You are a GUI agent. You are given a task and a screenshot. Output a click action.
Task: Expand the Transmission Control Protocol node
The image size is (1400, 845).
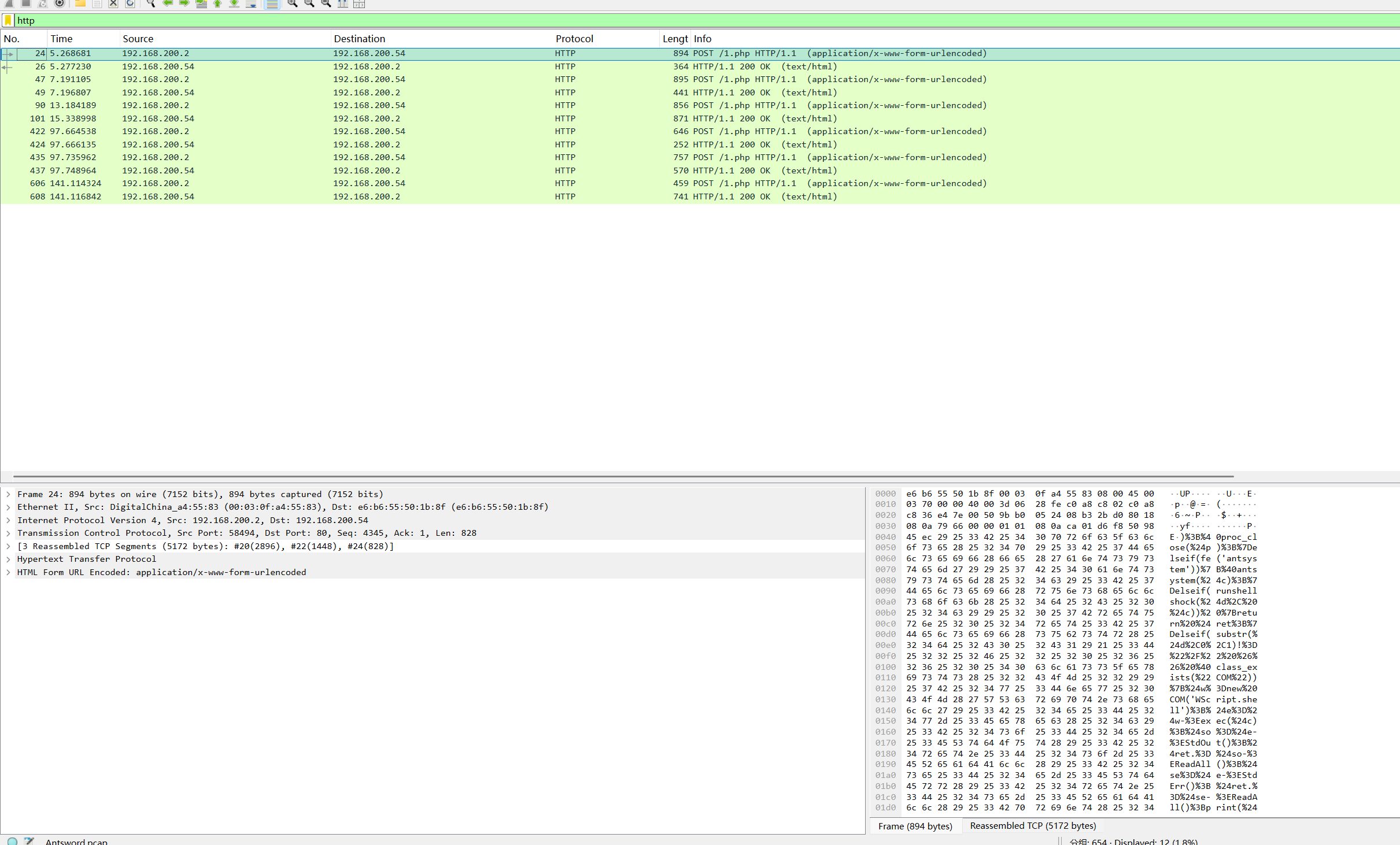[x=8, y=533]
